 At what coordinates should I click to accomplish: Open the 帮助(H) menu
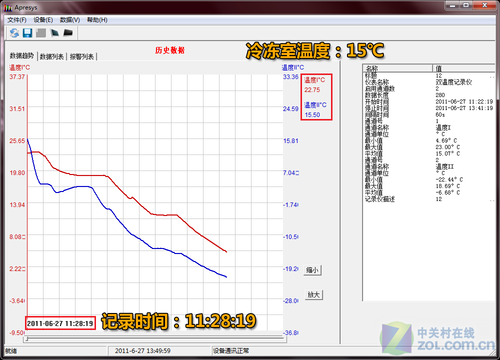coord(97,20)
